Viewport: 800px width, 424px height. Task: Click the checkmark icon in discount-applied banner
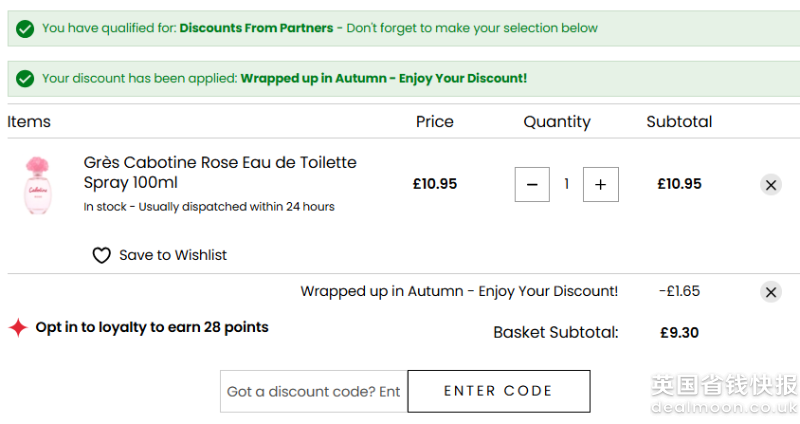click(25, 78)
